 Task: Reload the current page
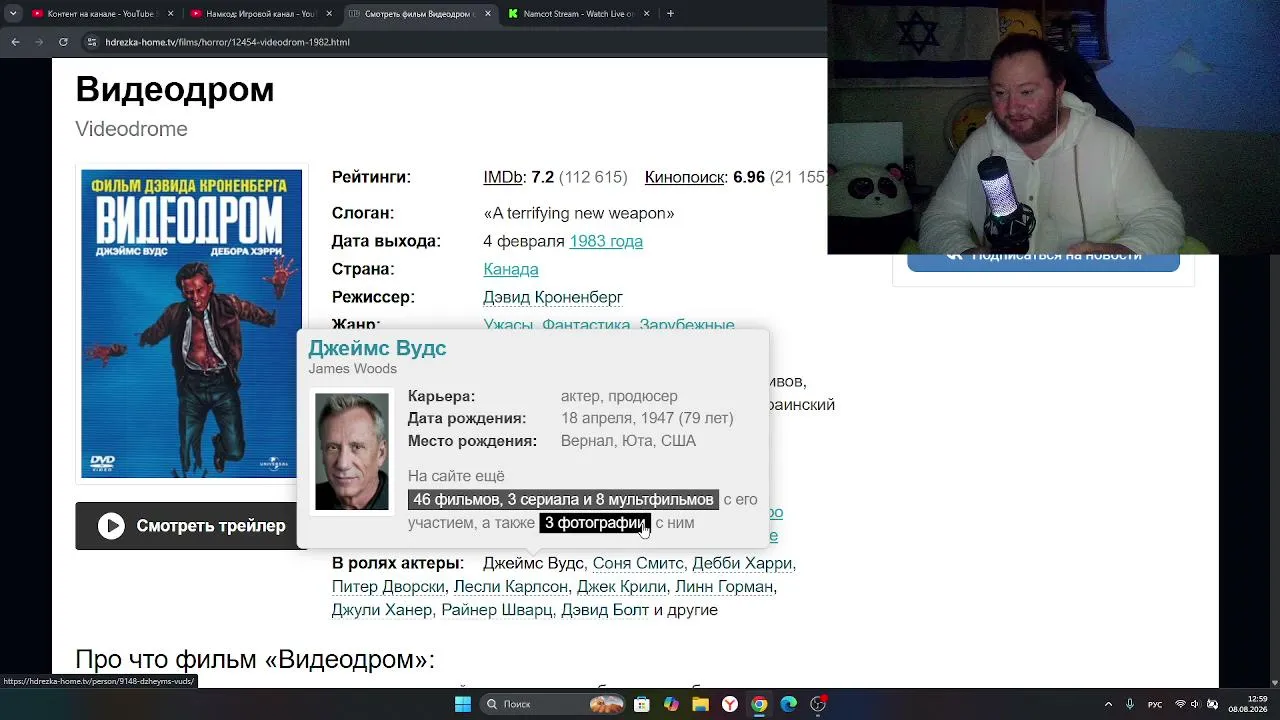point(63,42)
